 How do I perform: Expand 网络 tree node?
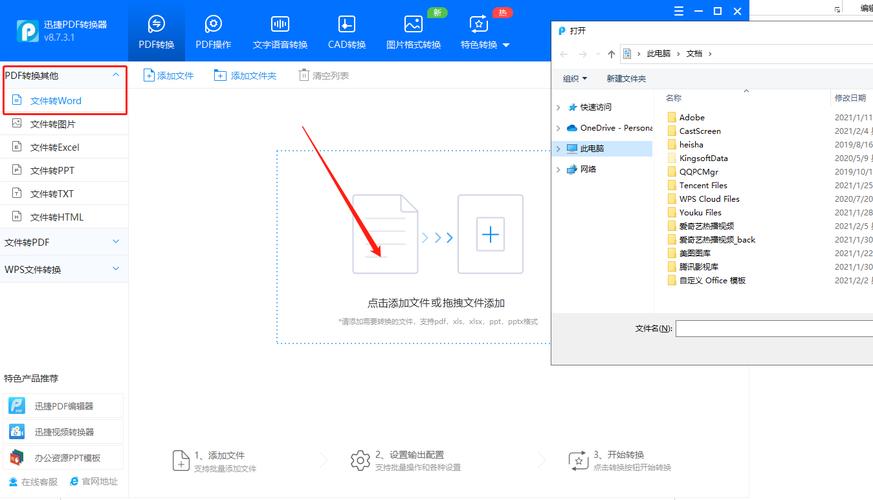point(558,169)
